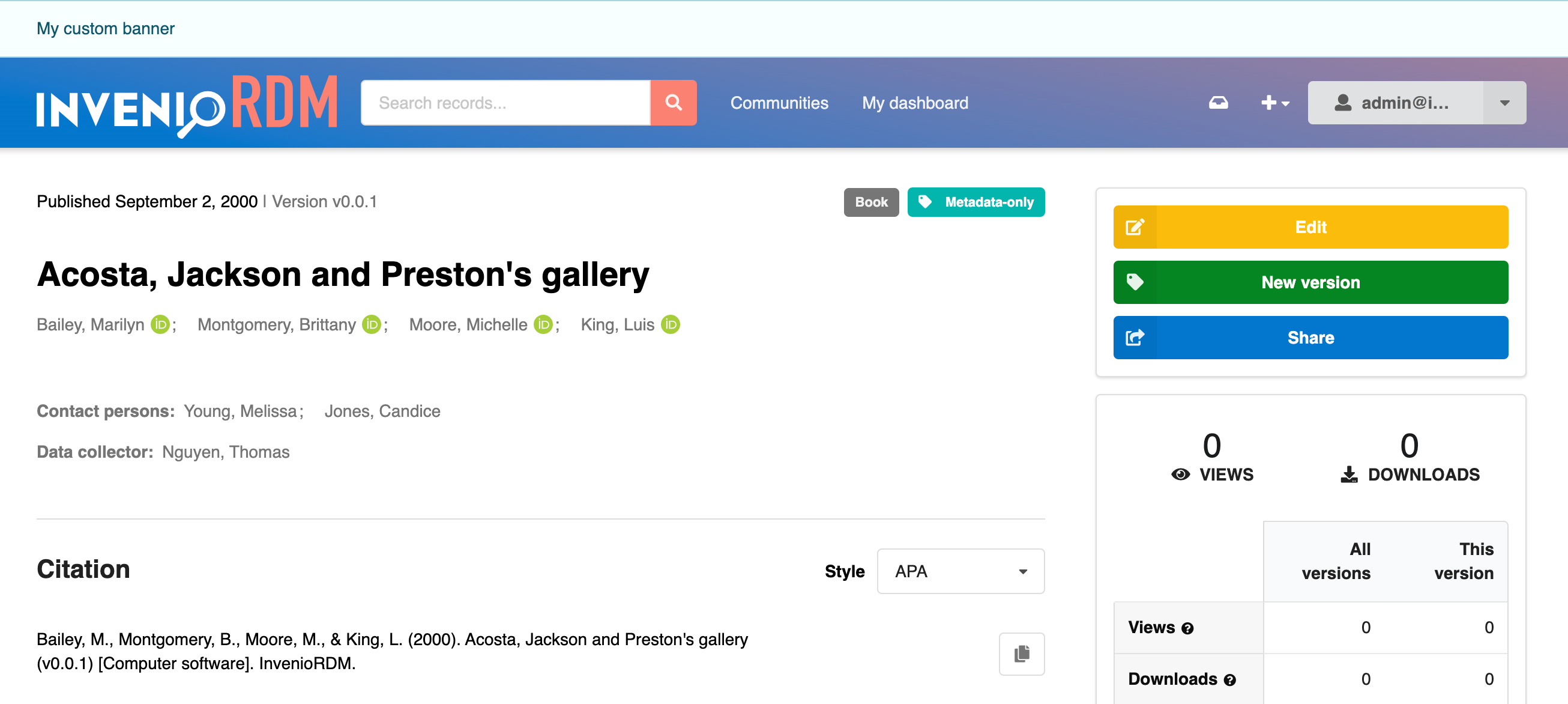Viewport: 1568px width, 704px height.
Task: Click the magnifier search button
Action: pyautogui.click(x=673, y=102)
